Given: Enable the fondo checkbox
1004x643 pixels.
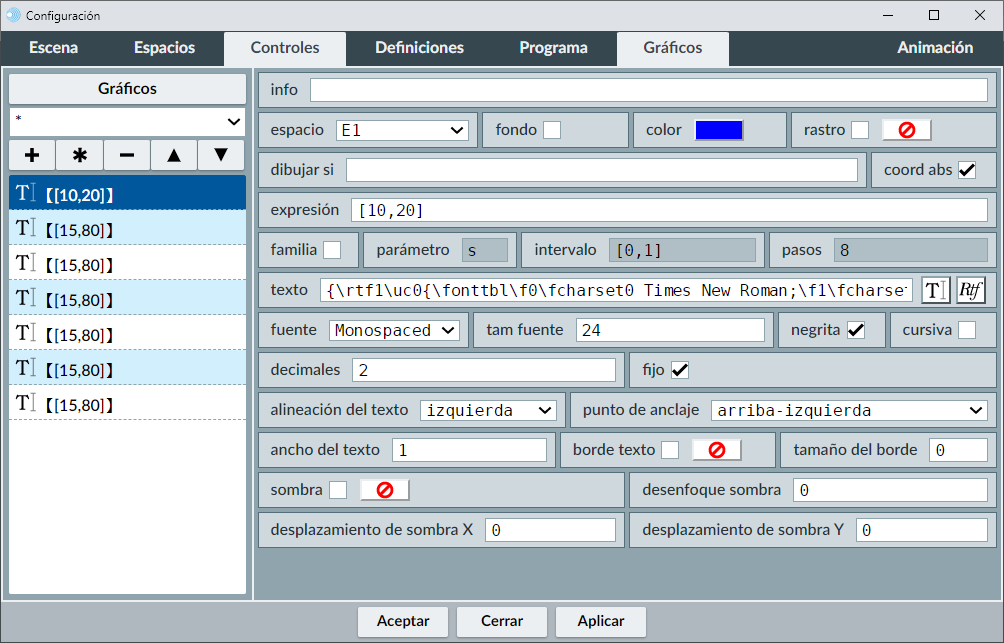Looking at the screenshot, I should click(x=551, y=130).
